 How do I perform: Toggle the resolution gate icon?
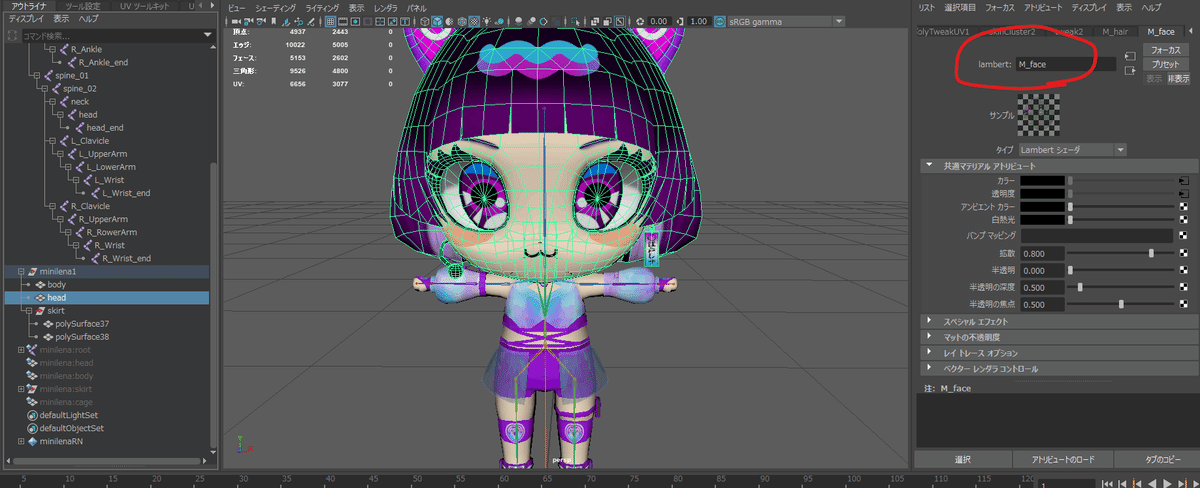point(355,21)
